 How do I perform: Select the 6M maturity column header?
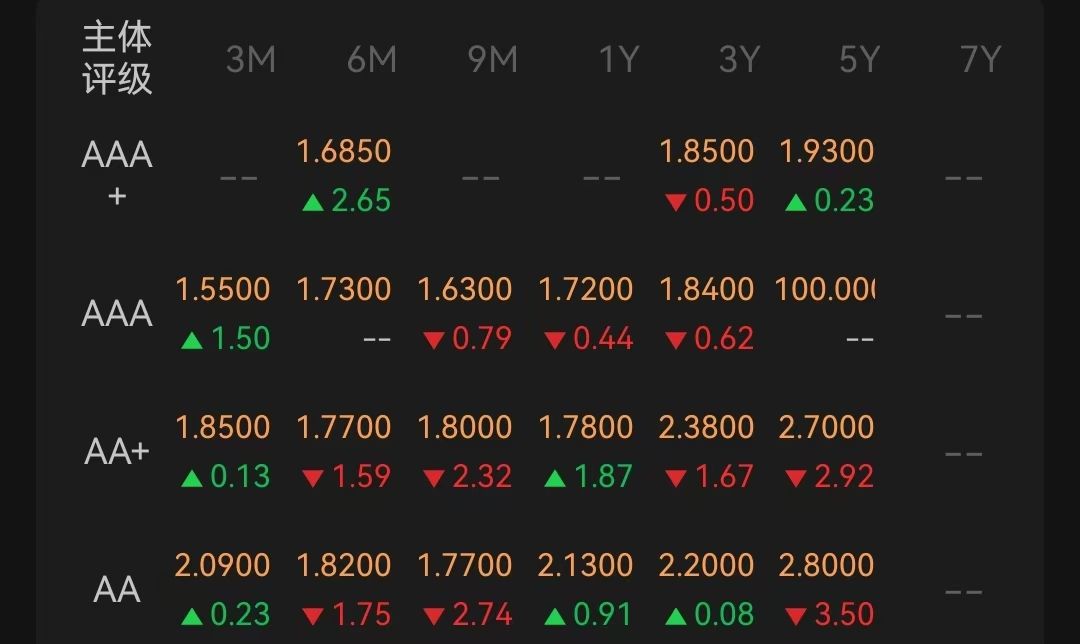pos(371,60)
